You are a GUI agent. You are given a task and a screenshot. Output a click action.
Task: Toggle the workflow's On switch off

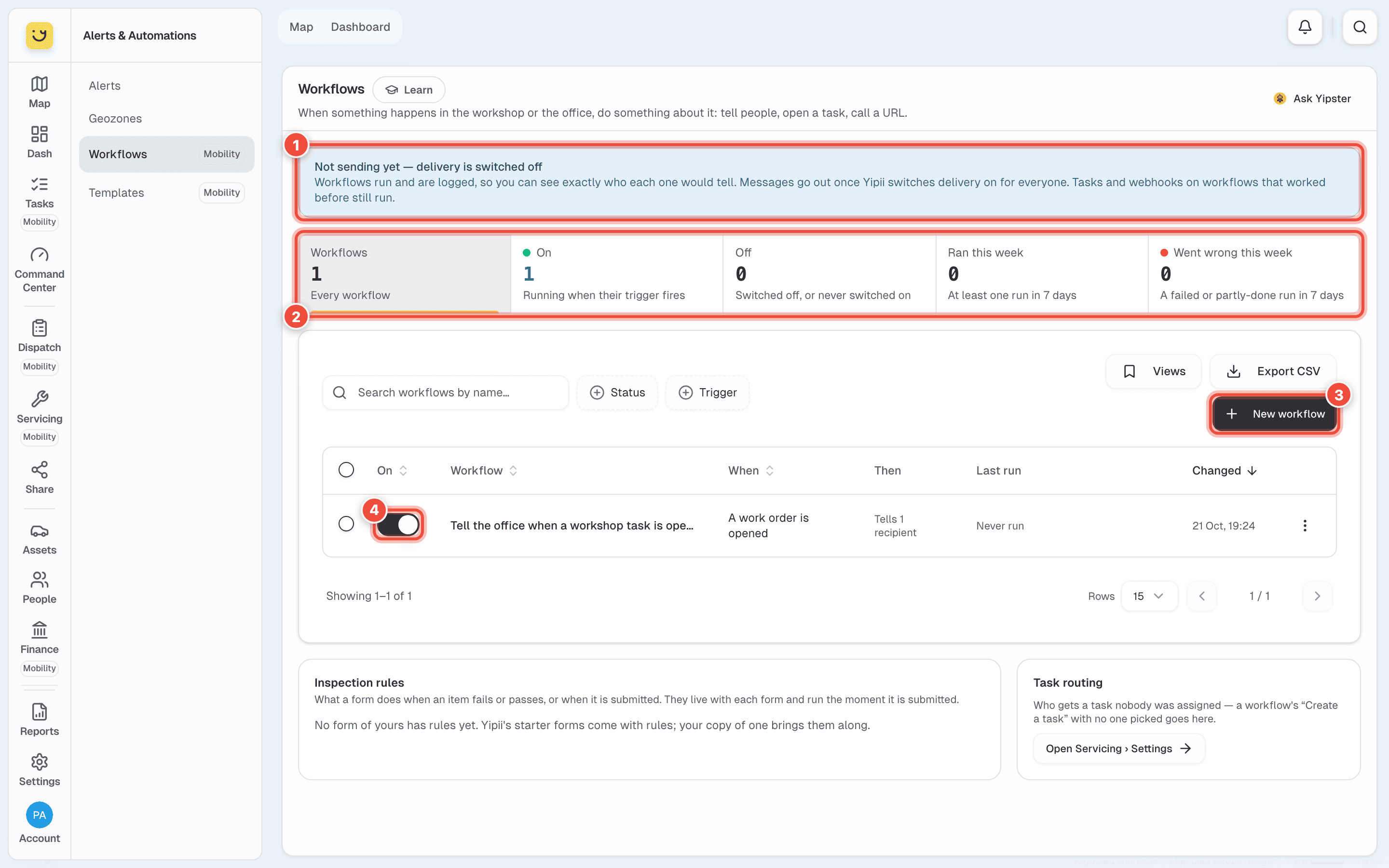point(398,524)
